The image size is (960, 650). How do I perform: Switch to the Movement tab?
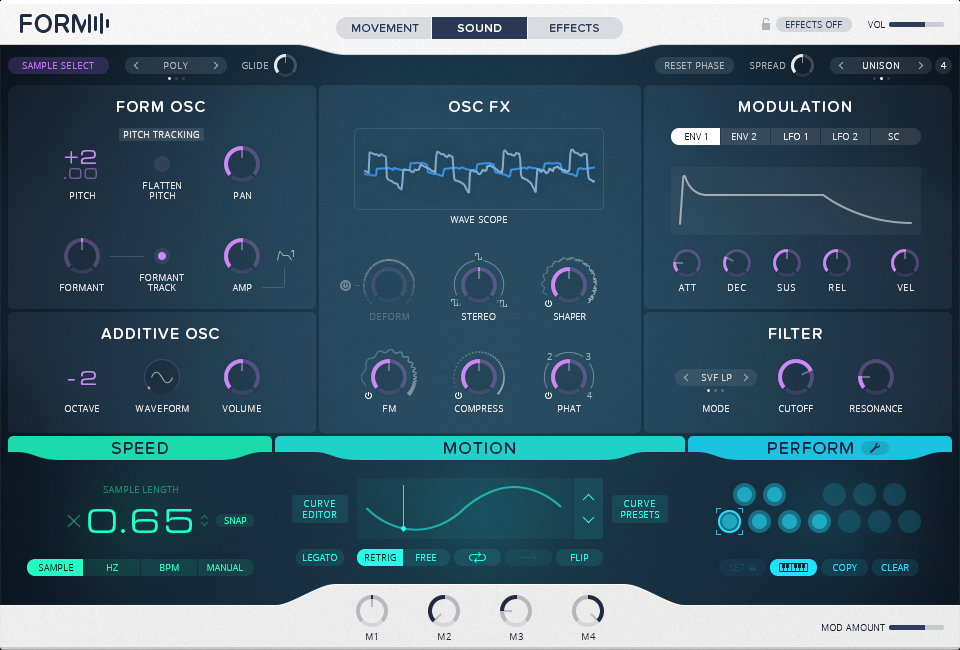coord(383,28)
